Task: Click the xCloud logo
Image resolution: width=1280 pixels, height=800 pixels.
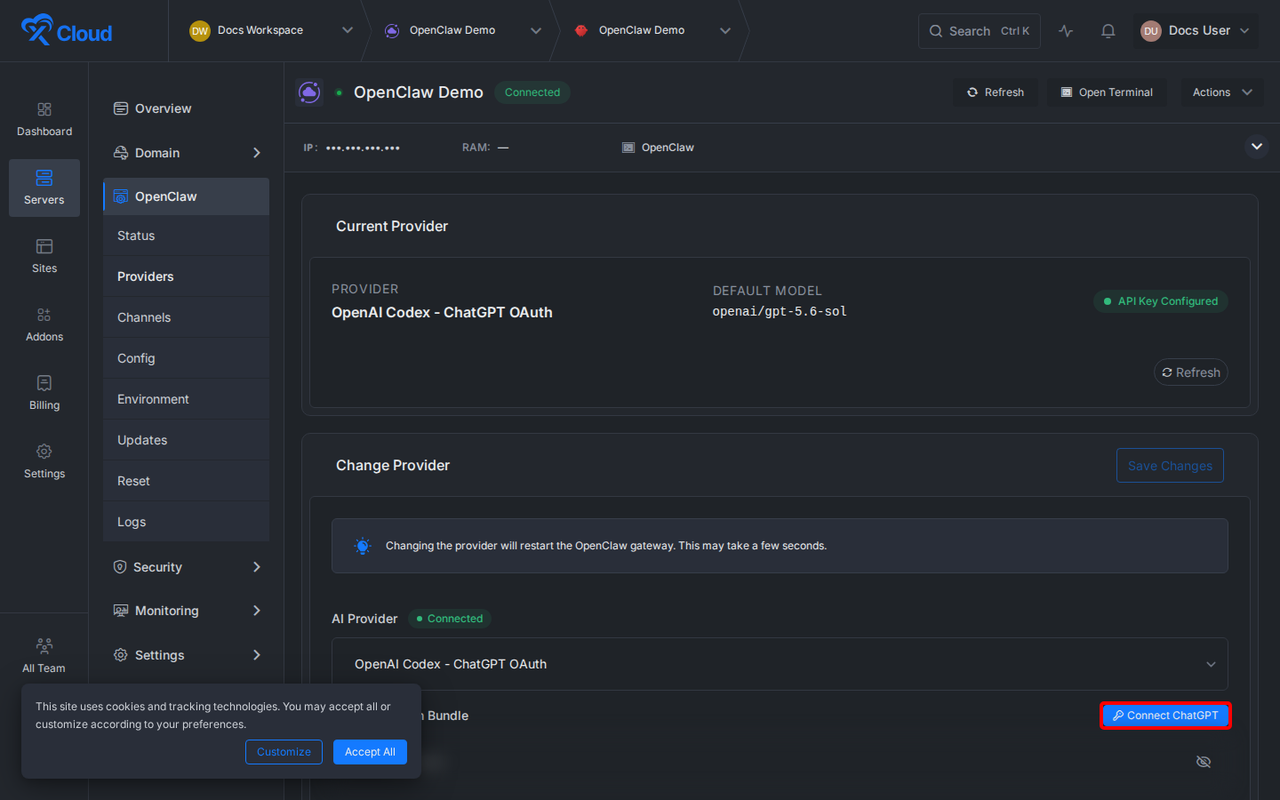Action: 66,31
